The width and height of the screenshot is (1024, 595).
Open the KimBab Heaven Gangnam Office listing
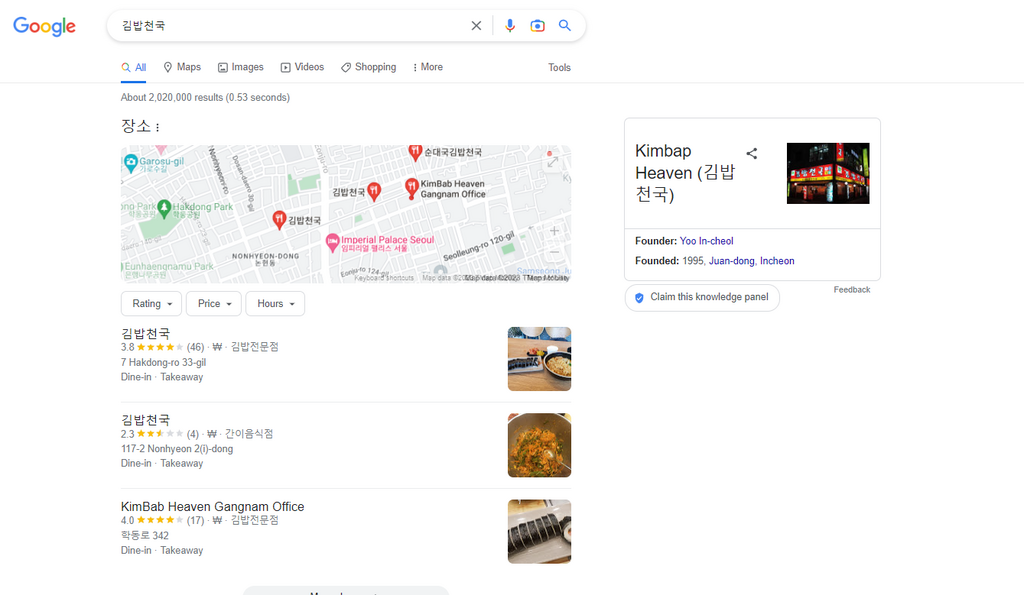(x=212, y=506)
